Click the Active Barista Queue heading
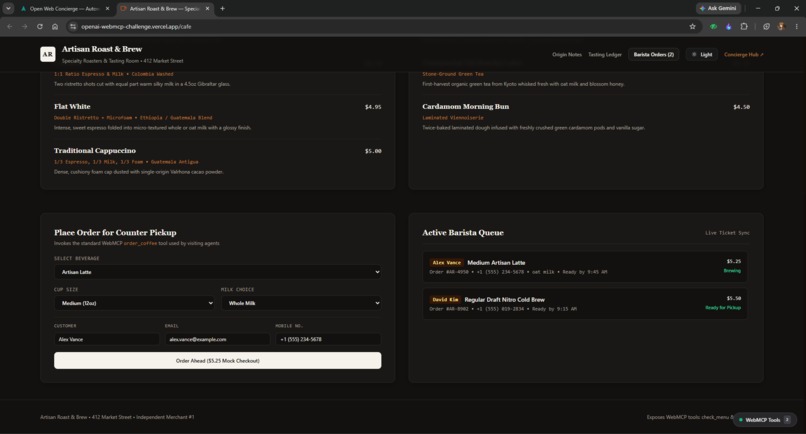 463,232
